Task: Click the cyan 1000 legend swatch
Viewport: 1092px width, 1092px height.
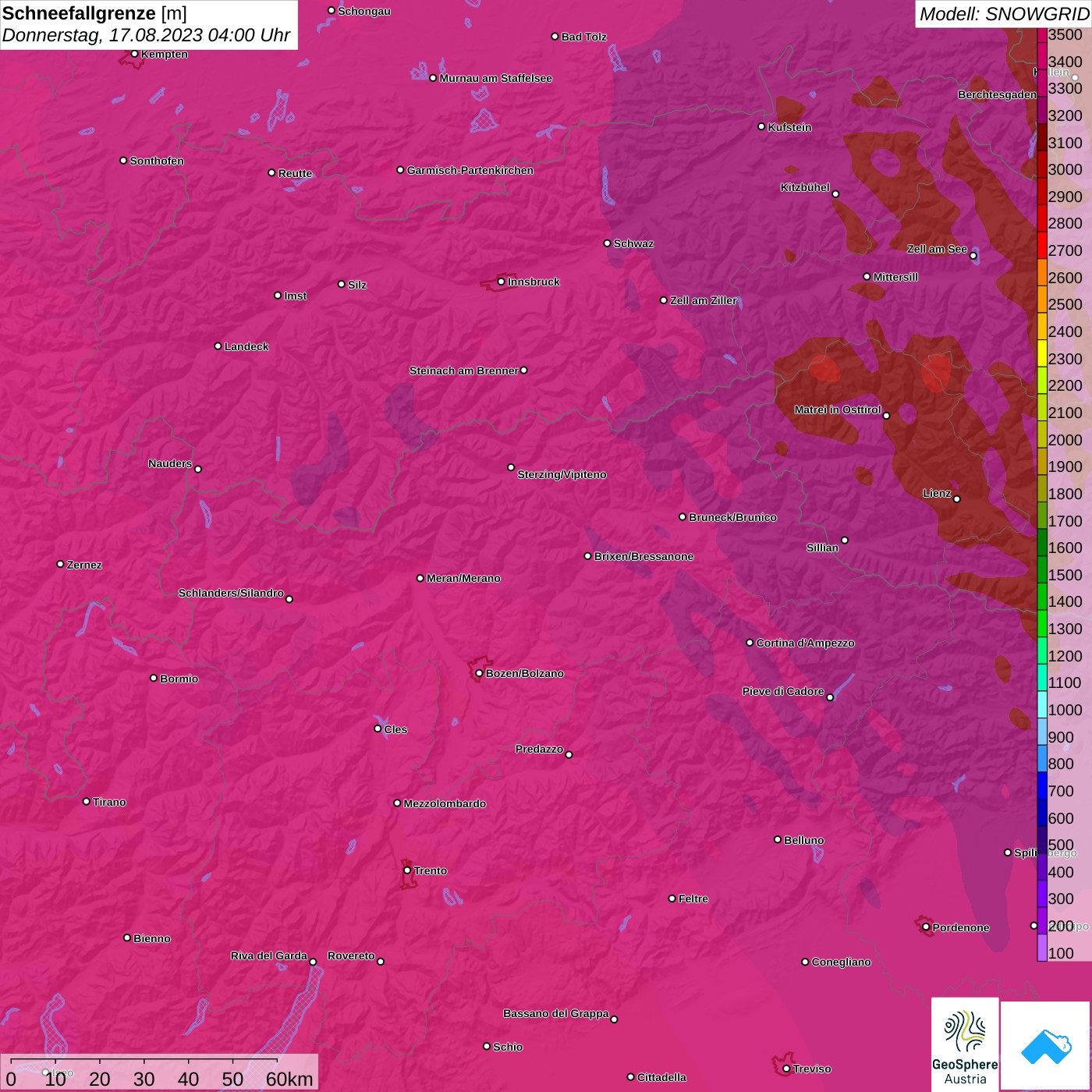Action: 1042,704
